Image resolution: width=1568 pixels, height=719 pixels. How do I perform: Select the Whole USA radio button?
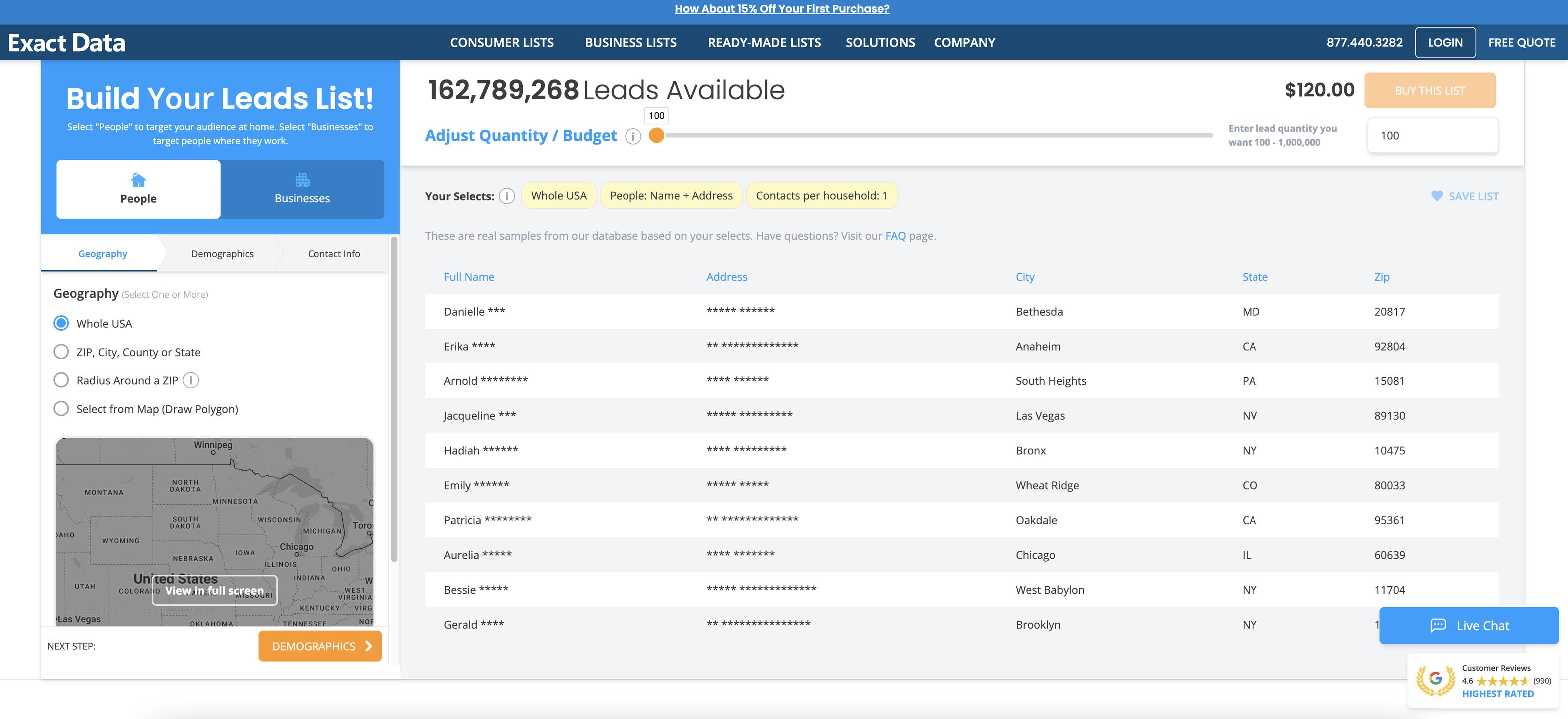61,323
